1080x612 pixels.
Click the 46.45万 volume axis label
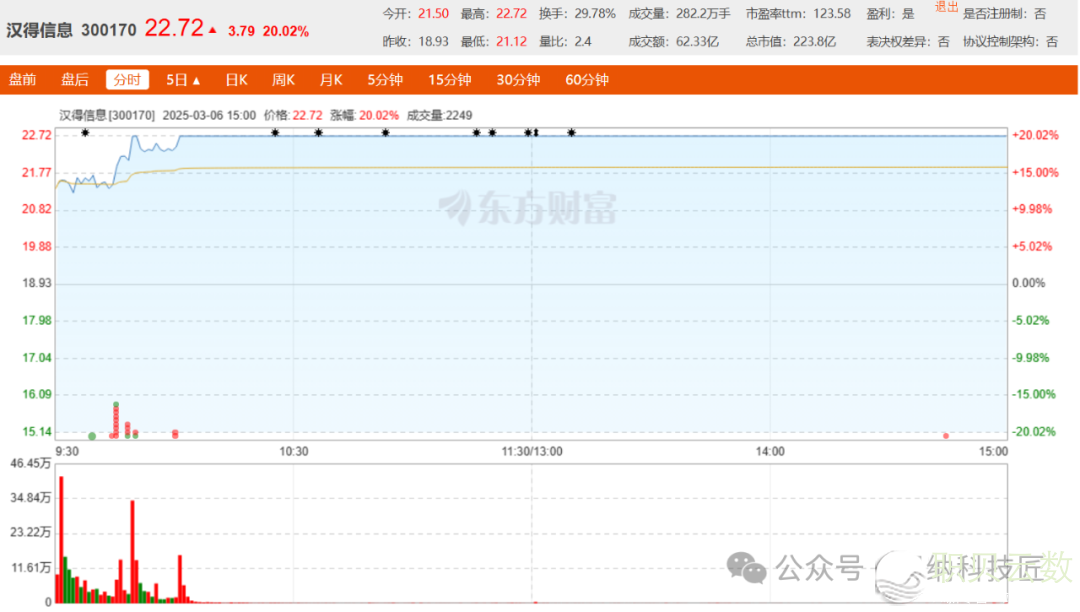pos(30,463)
